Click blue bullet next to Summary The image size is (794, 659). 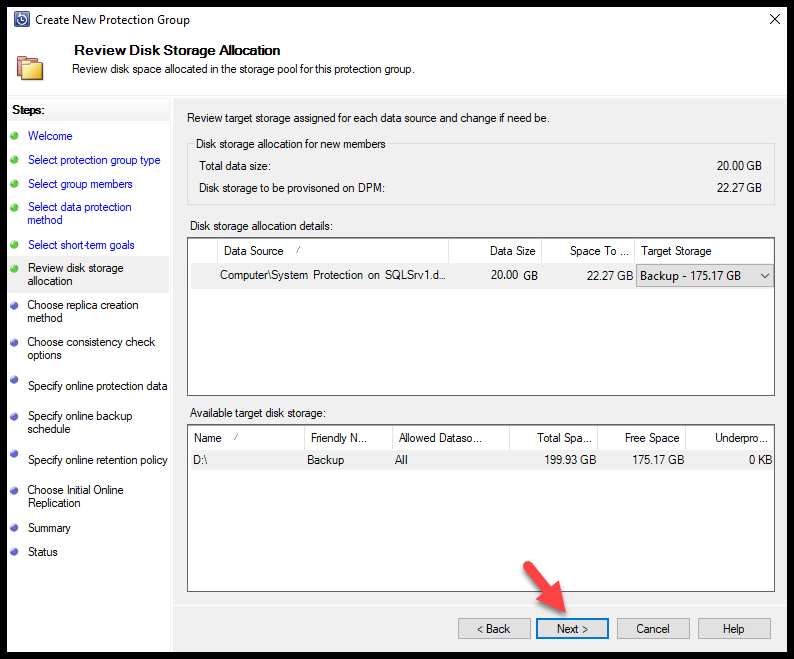14,527
